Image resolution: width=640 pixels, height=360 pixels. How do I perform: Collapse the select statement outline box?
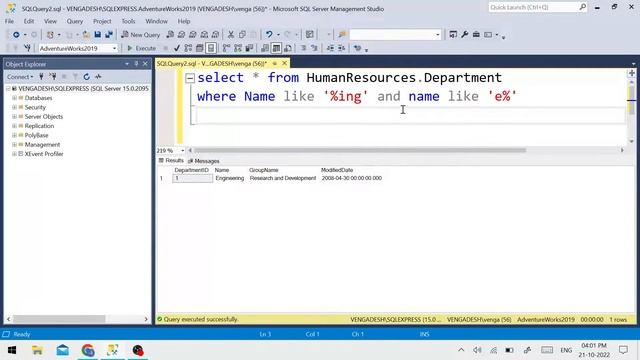[x=190, y=78]
